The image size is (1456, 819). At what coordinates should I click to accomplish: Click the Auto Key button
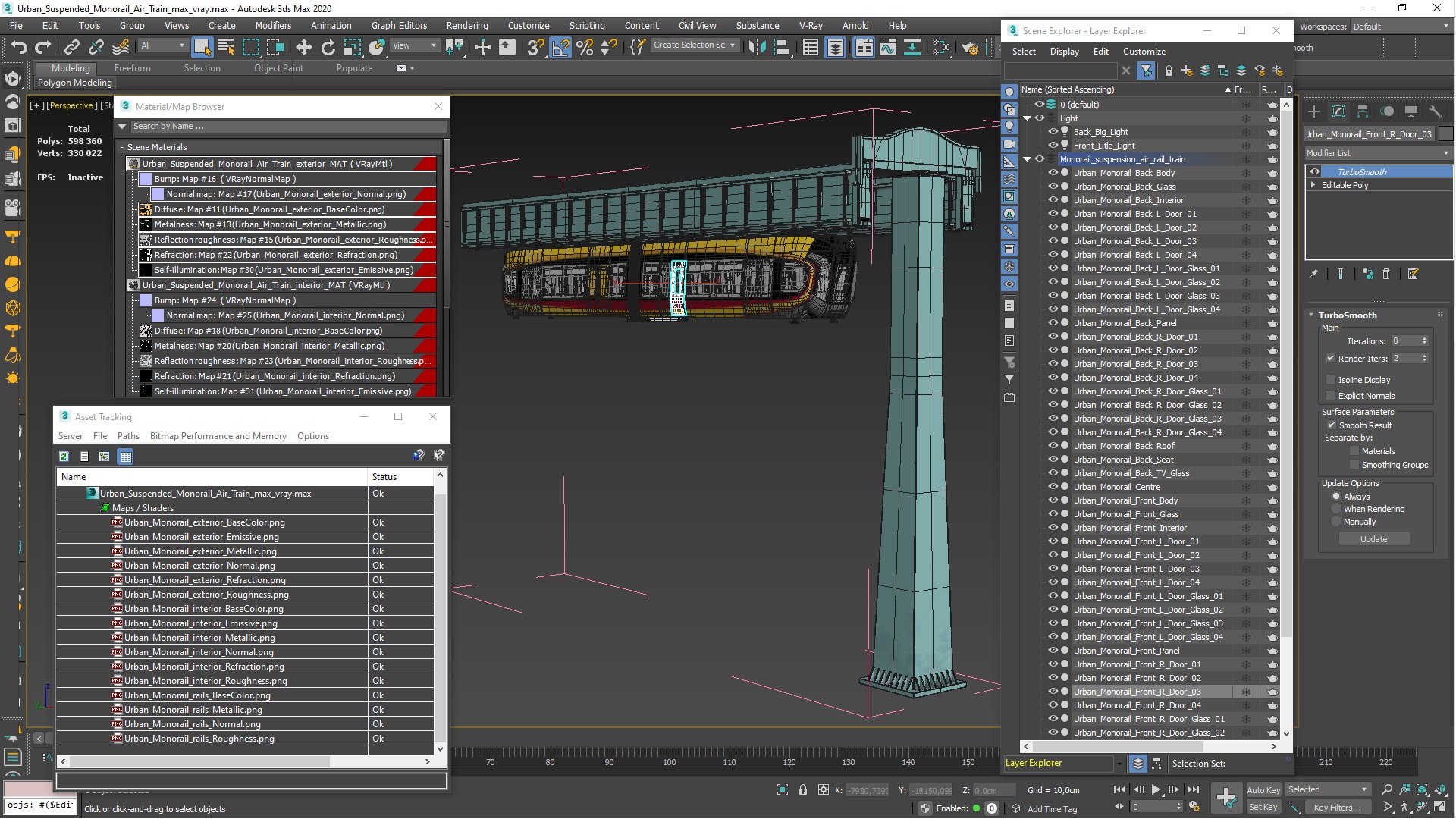[1263, 790]
